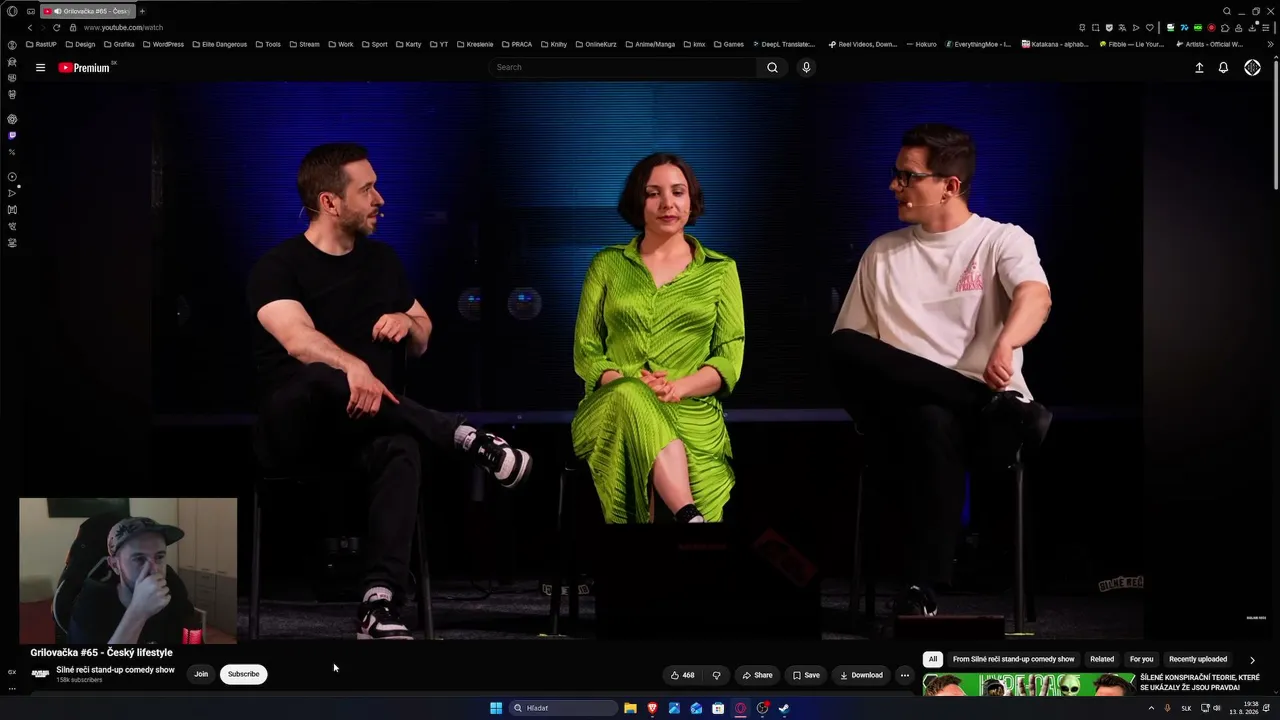Image resolution: width=1280 pixels, height=720 pixels.
Task: Click the YouTube search input field
Action: (x=624, y=67)
